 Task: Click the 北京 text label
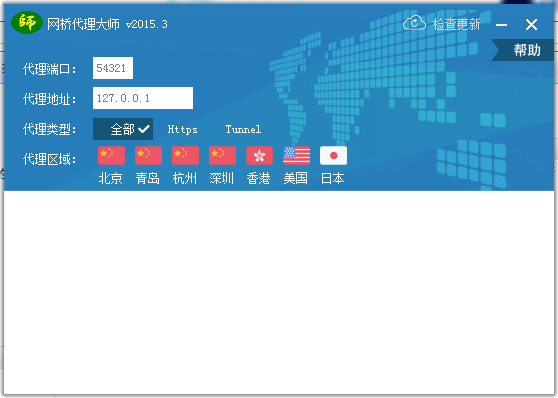point(111,178)
